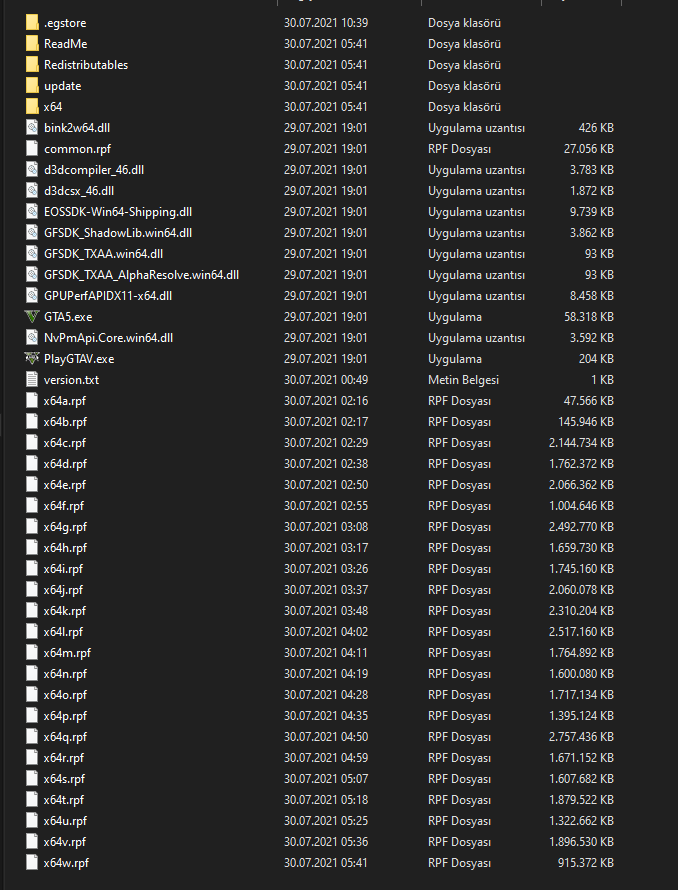The width and height of the screenshot is (678, 890).
Task: Click the GPUPerfAPIDX11-x64.dll file icon
Action: click(32, 296)
